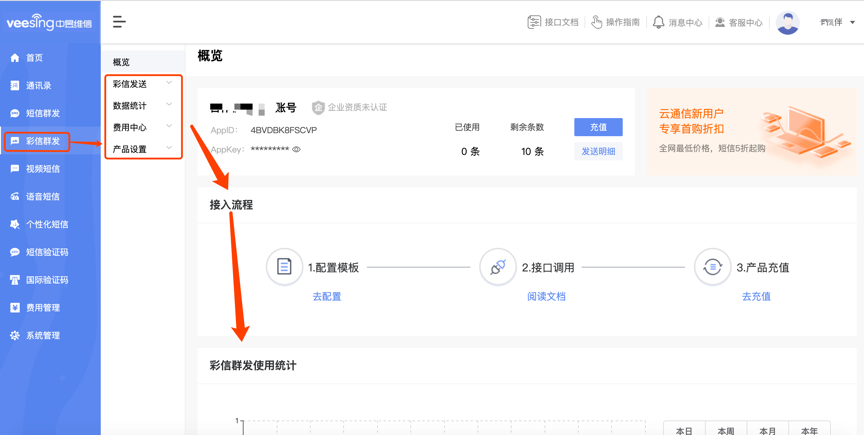Open the 消息中心 link text
The width and height of the screenshot is (864, 435).
coord(685,23)
